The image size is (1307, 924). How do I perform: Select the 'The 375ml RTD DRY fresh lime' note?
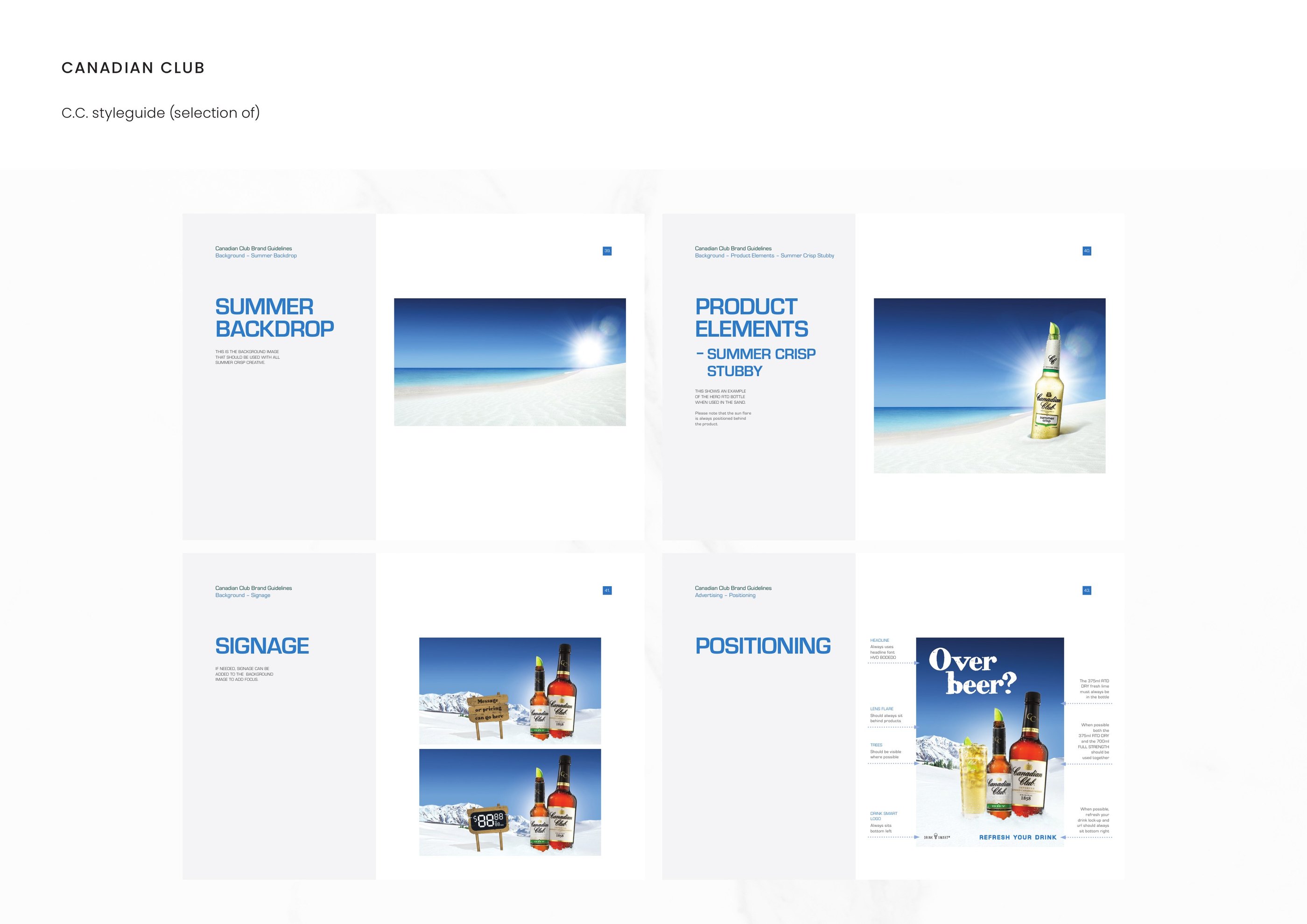click(x=1094, y=689)
